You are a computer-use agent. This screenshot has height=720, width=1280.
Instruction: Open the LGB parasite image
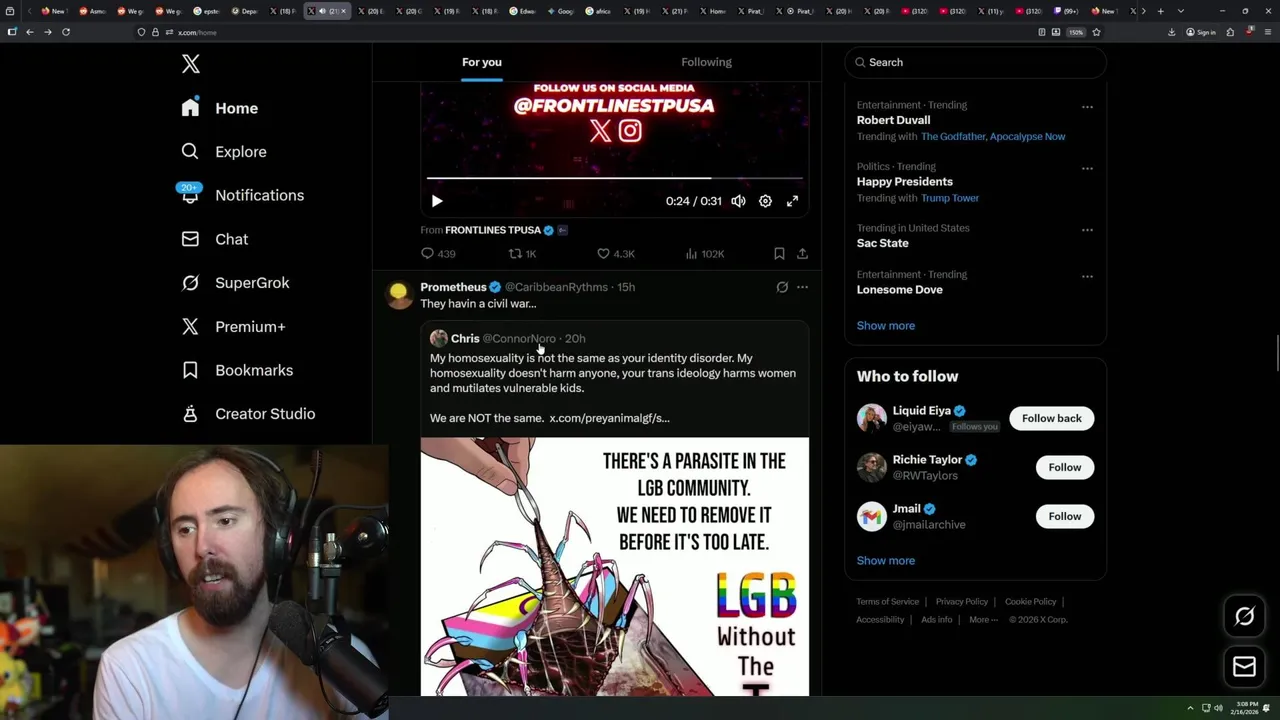(x=615, y=566)
